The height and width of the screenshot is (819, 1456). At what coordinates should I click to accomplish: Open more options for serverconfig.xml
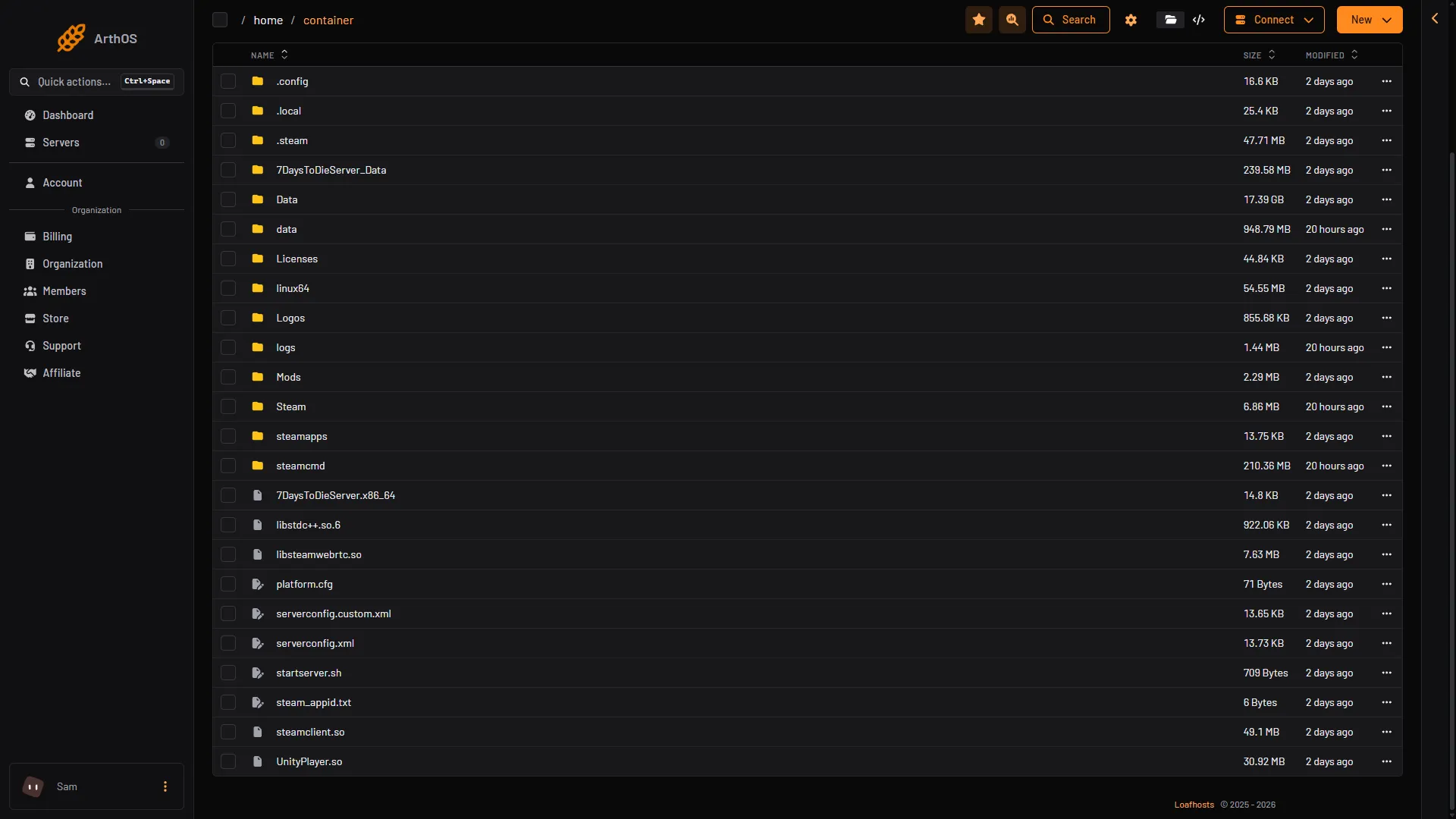tap(1386, 643)
